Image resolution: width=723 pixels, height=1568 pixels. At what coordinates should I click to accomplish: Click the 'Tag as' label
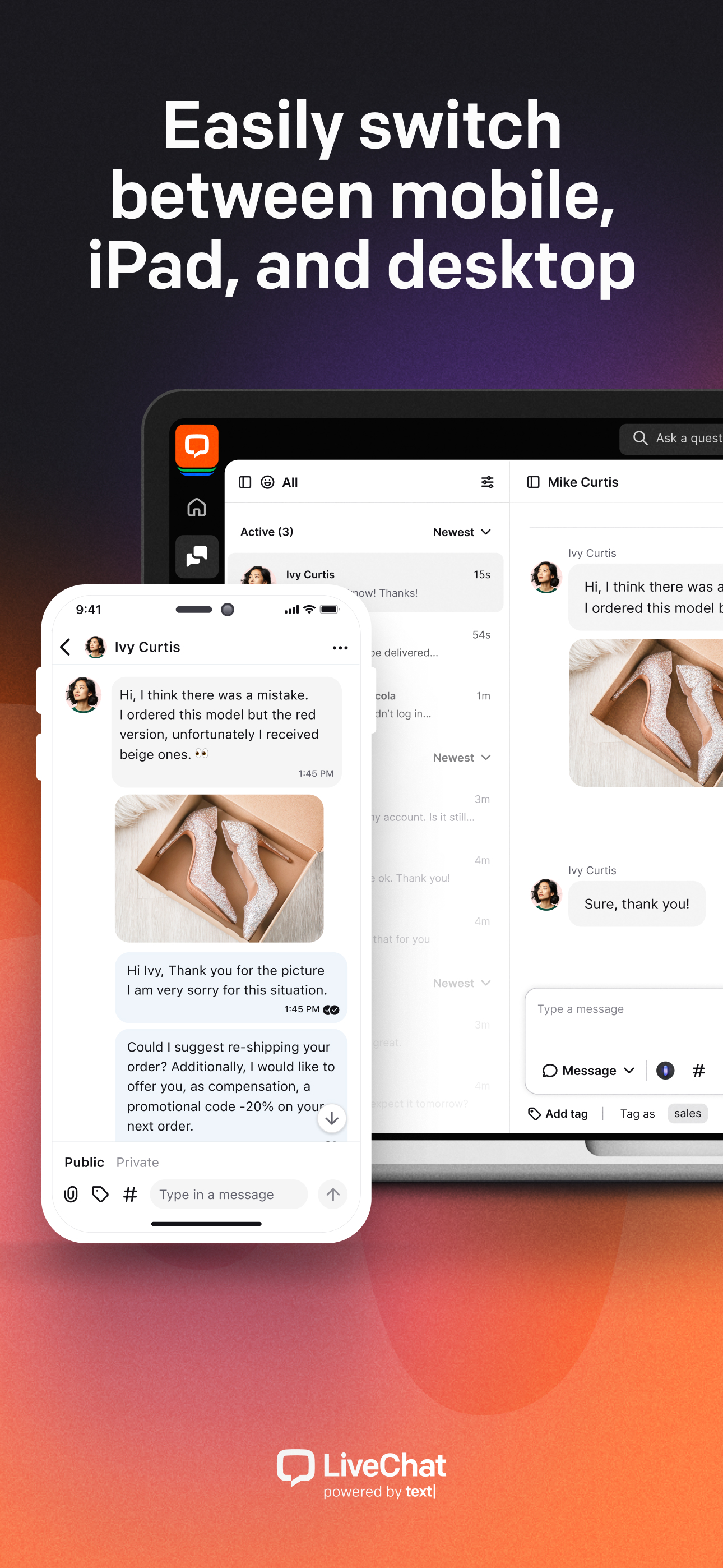click(637, 1113)
